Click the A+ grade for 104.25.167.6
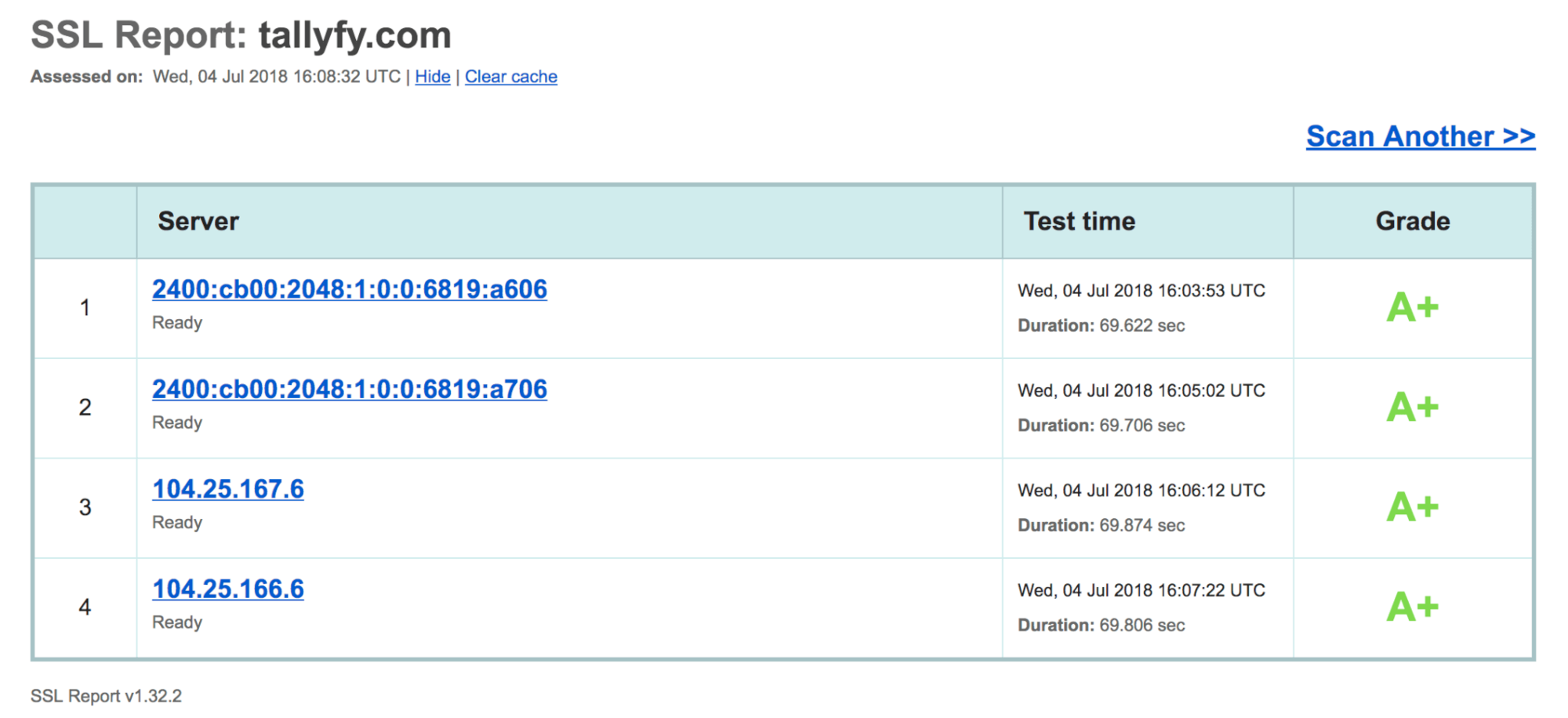Screen dimensions: 1568x718 [1411, 507]
